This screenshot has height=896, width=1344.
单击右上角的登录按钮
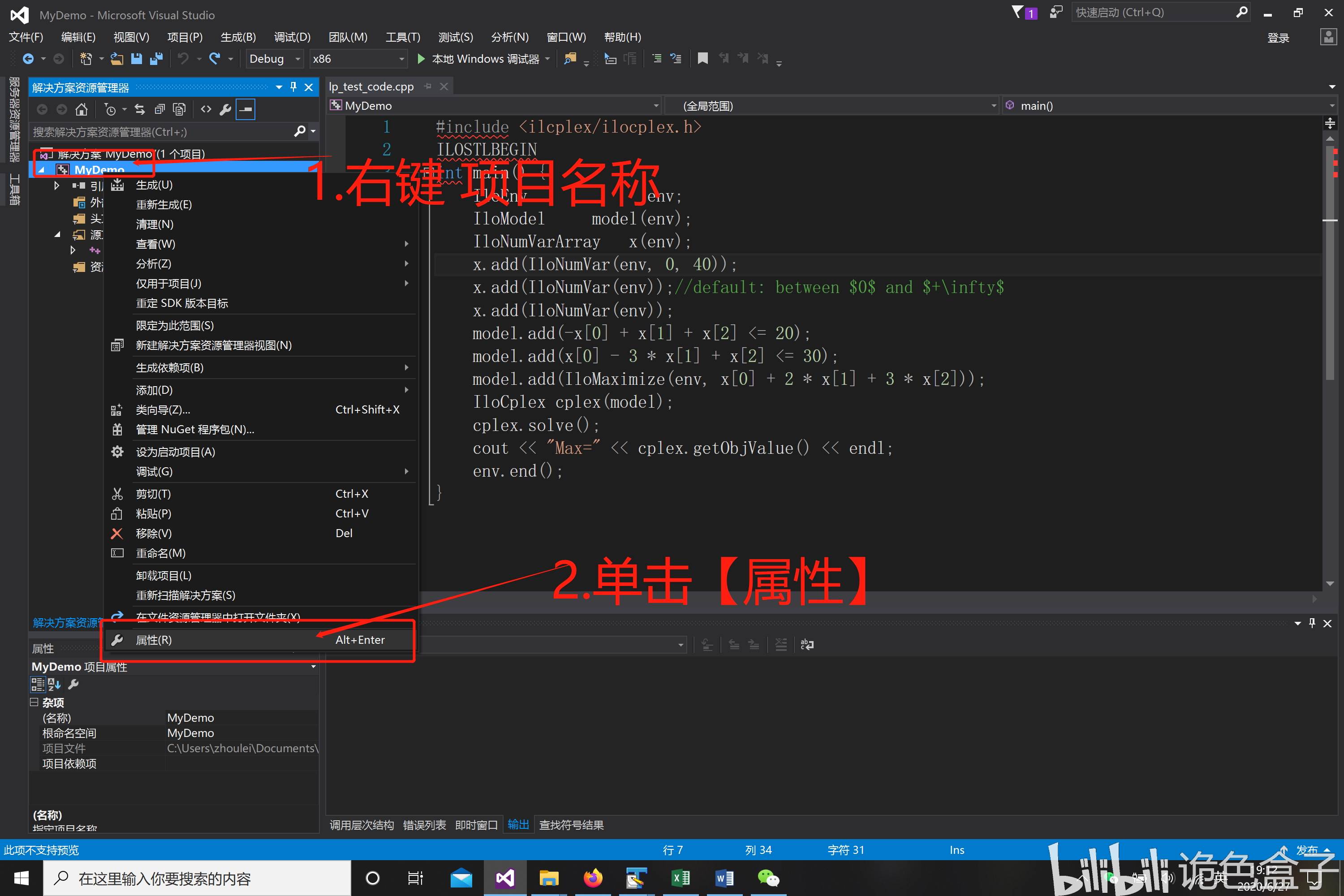tap(1279, 38)
